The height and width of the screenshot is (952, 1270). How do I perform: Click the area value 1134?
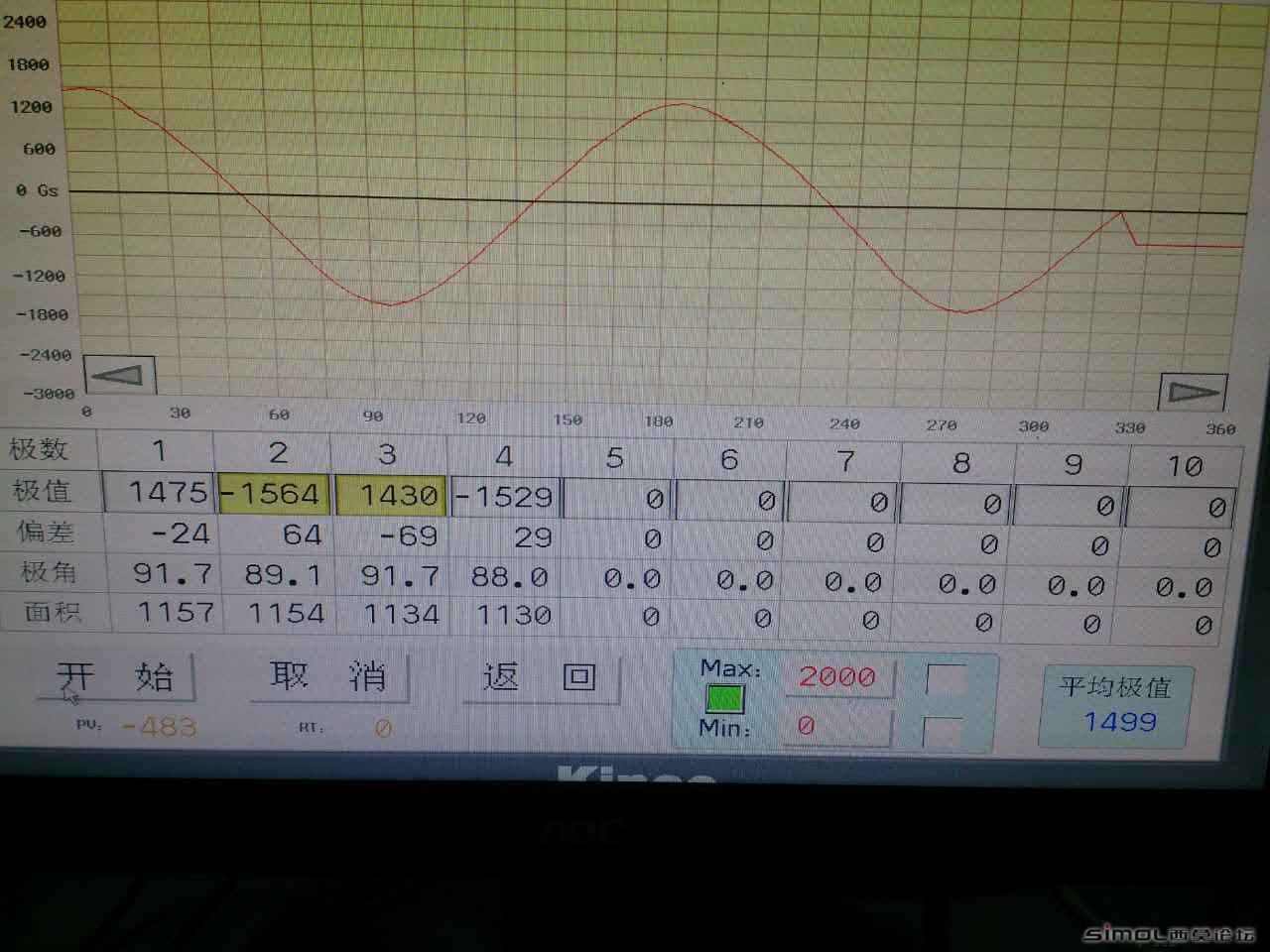pyautogui.click(x=401, y=615)
